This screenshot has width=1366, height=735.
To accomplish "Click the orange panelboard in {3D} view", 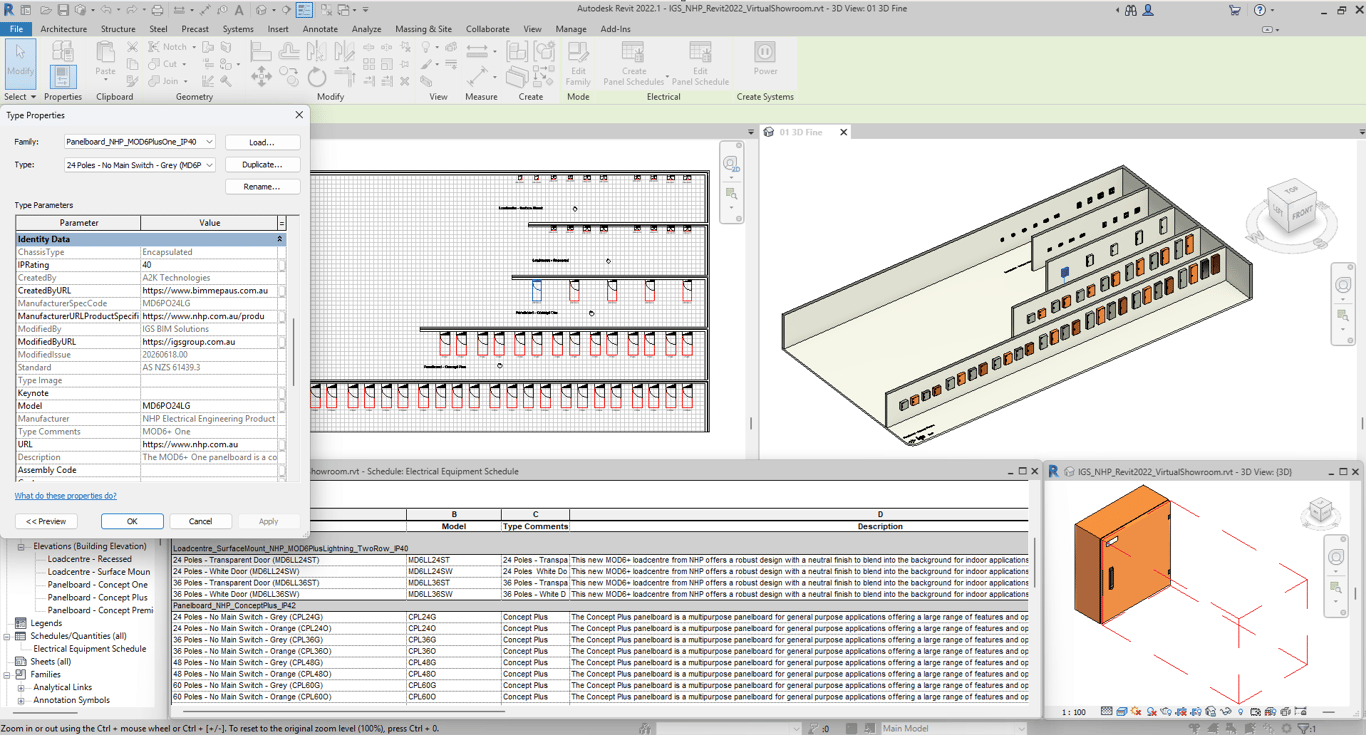I will click(x=1122, y=552).
